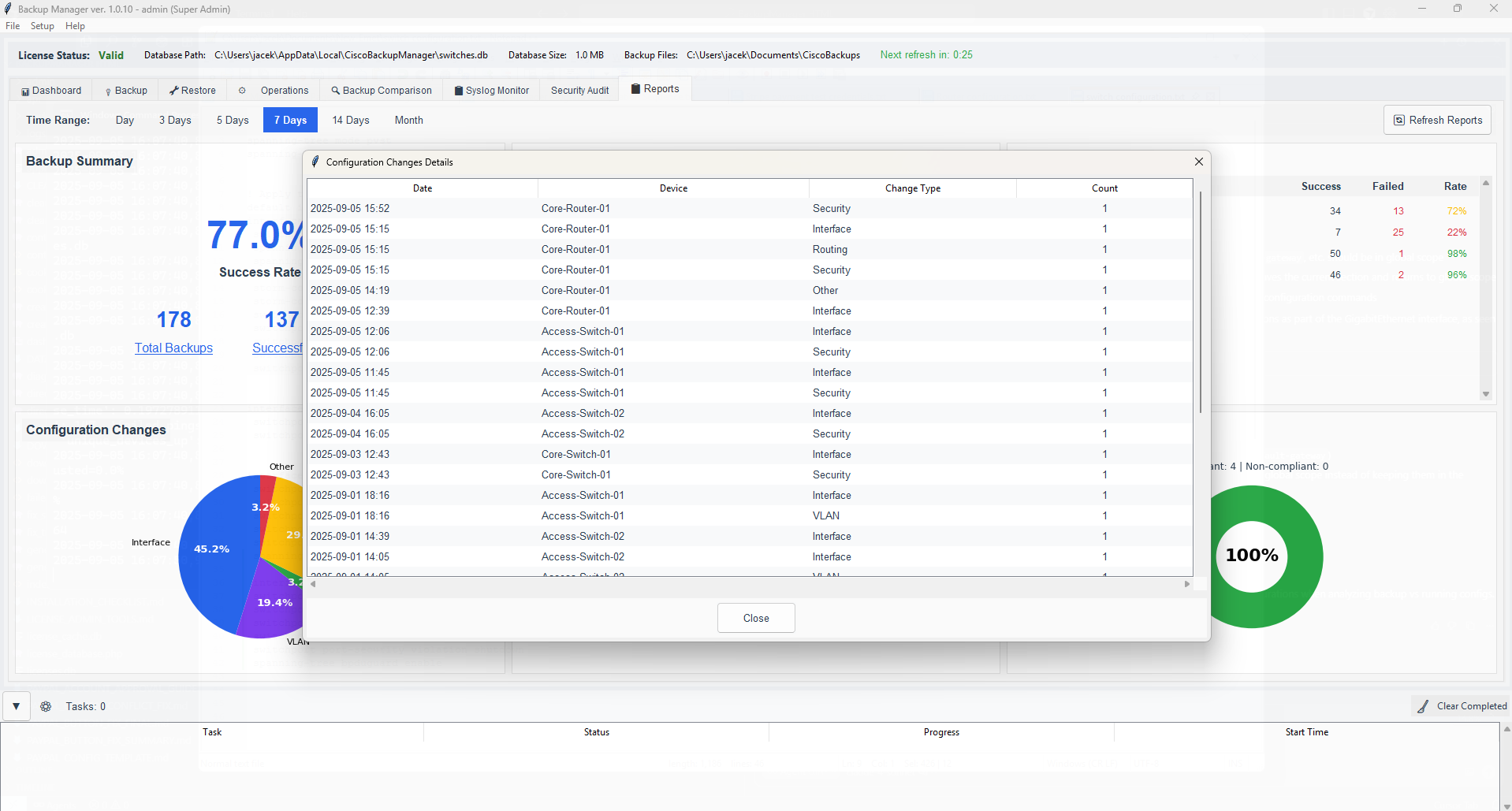Select the Reports tab
This screenshot has width=1512, height=811.
(x=655, y=89)
